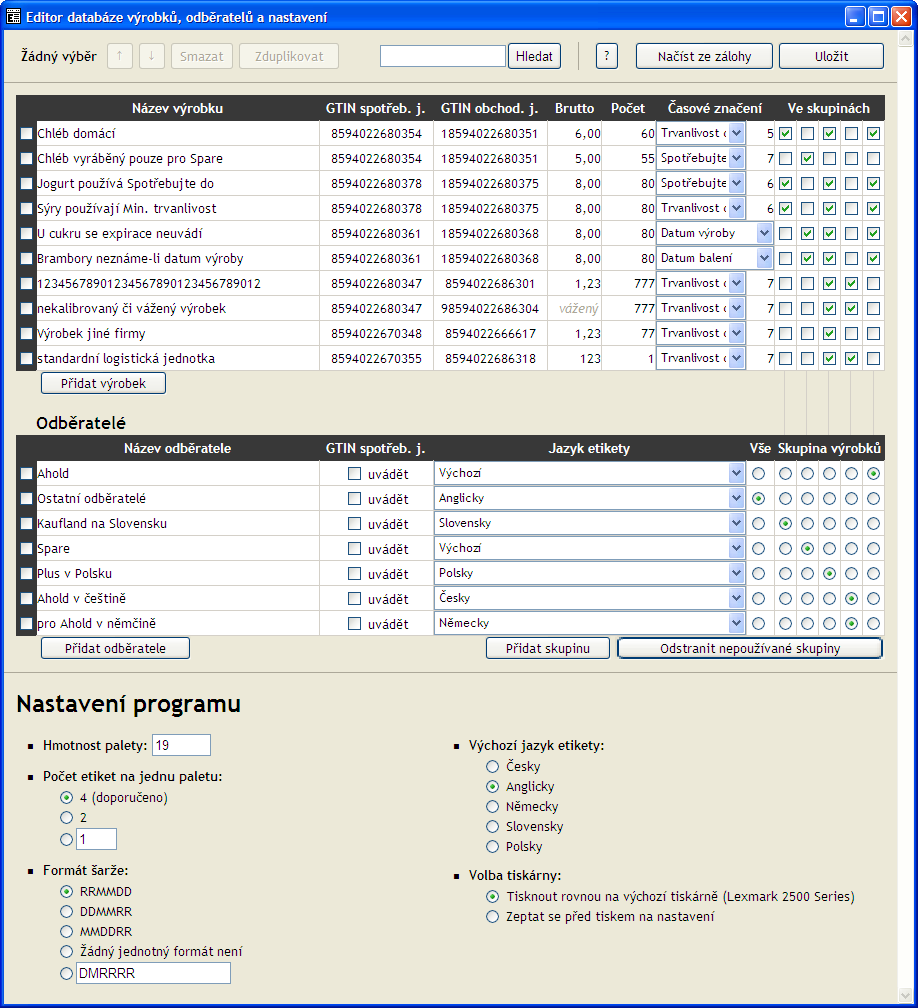This screenshot has width=918, height=1008.
Task: Select Německy as default label language
Action: [492, 807]
